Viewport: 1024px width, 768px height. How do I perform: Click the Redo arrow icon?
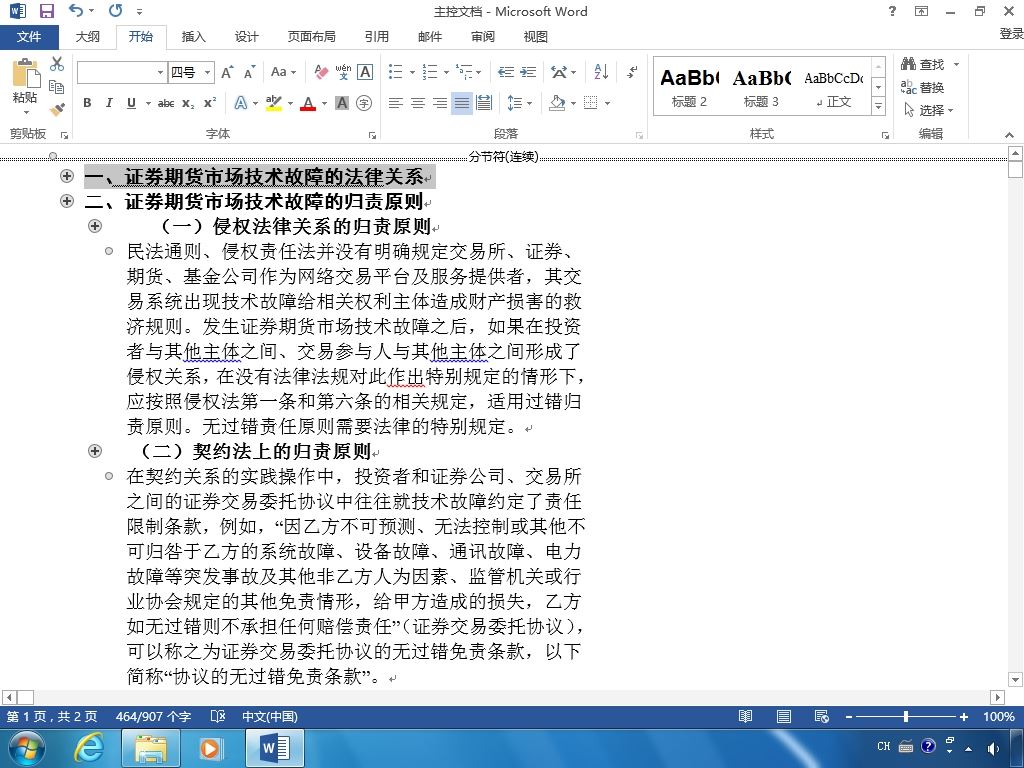116,10
